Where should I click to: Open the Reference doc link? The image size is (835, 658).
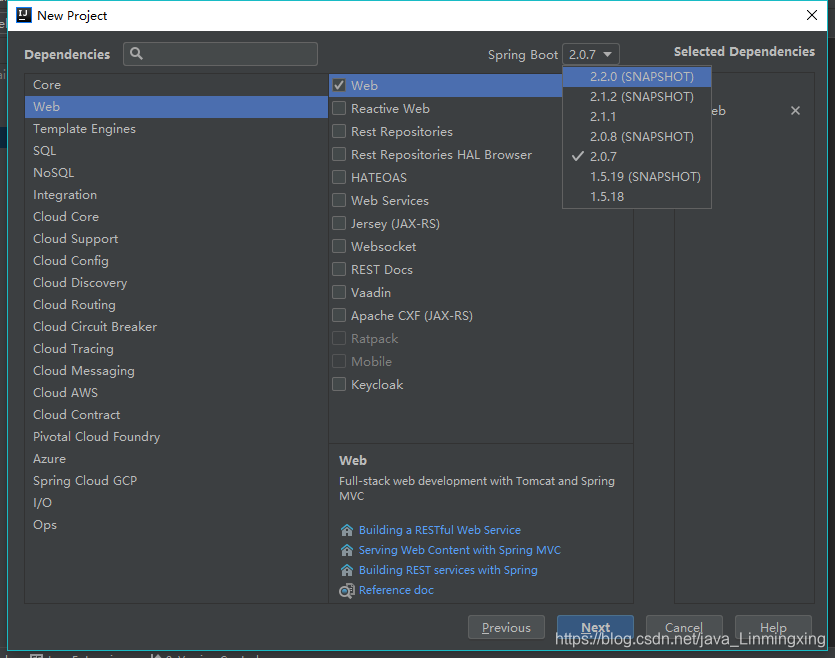tap(396, 590)
